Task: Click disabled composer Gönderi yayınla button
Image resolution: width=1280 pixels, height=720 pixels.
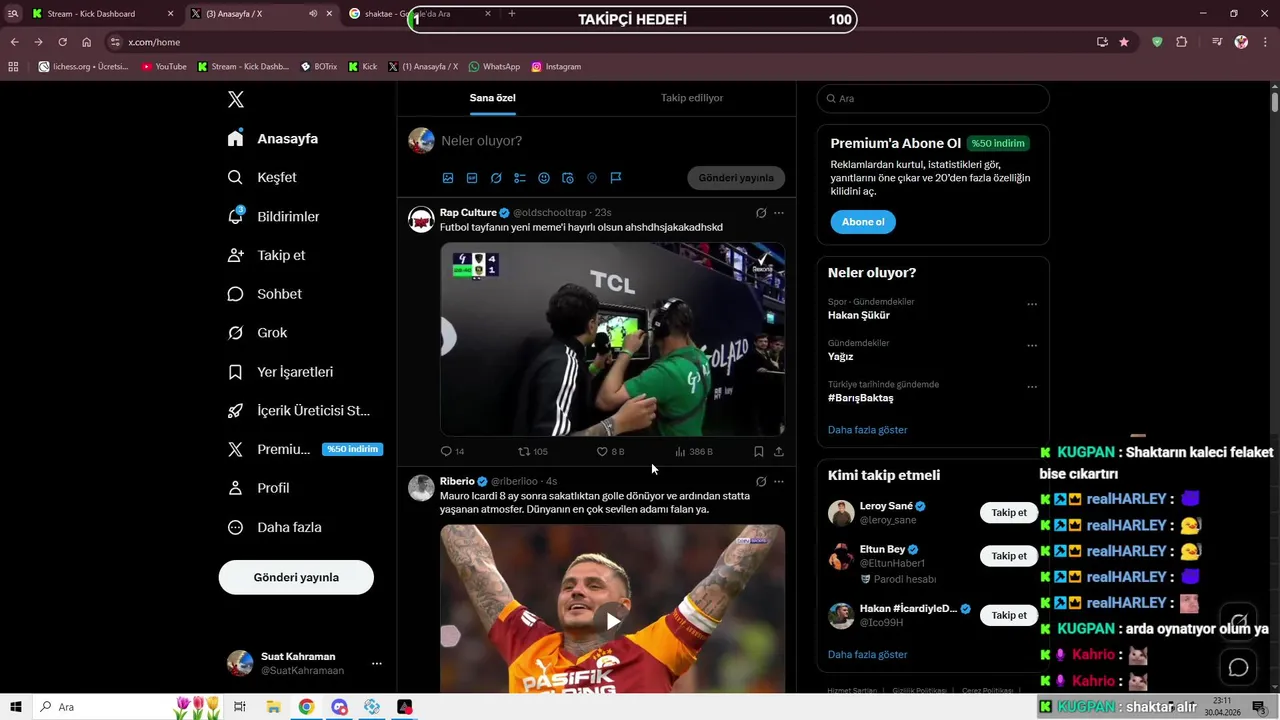Action: (x=736, y=178)
